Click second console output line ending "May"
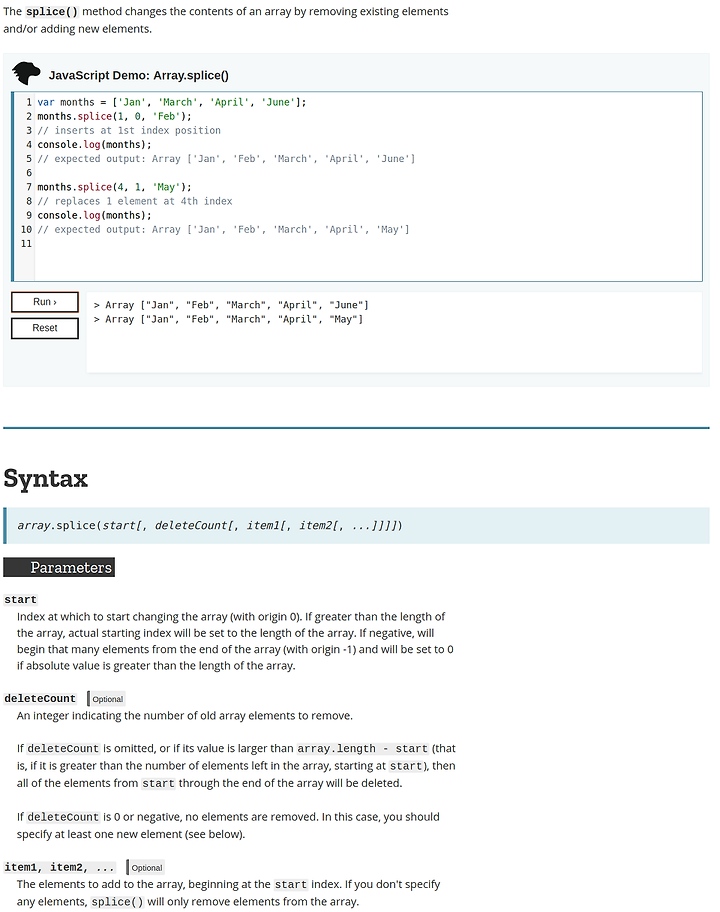720x912 pixels. (x=229, y=319)
